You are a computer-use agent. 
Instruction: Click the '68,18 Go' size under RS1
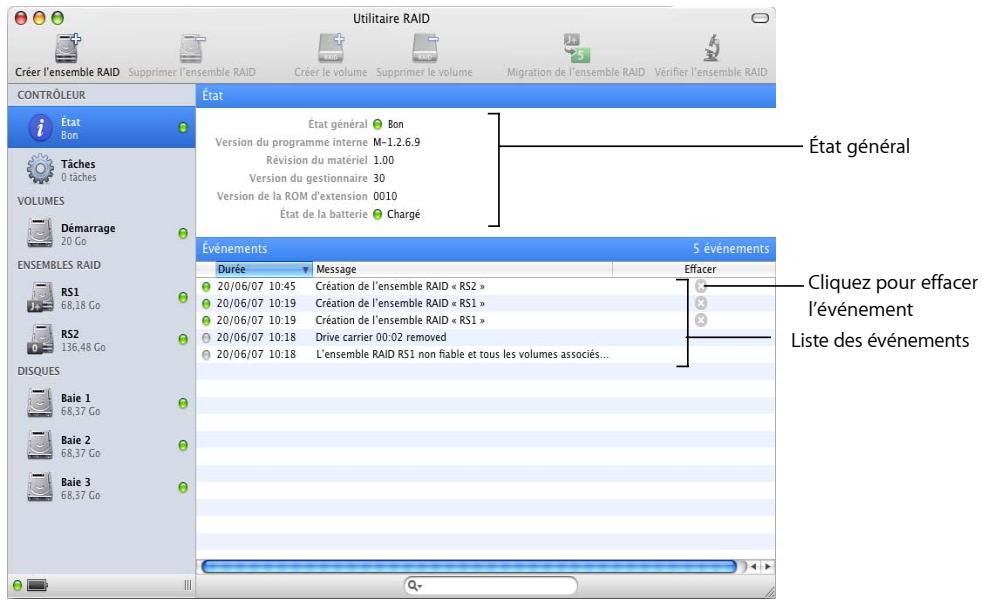(x=81, y=305)
